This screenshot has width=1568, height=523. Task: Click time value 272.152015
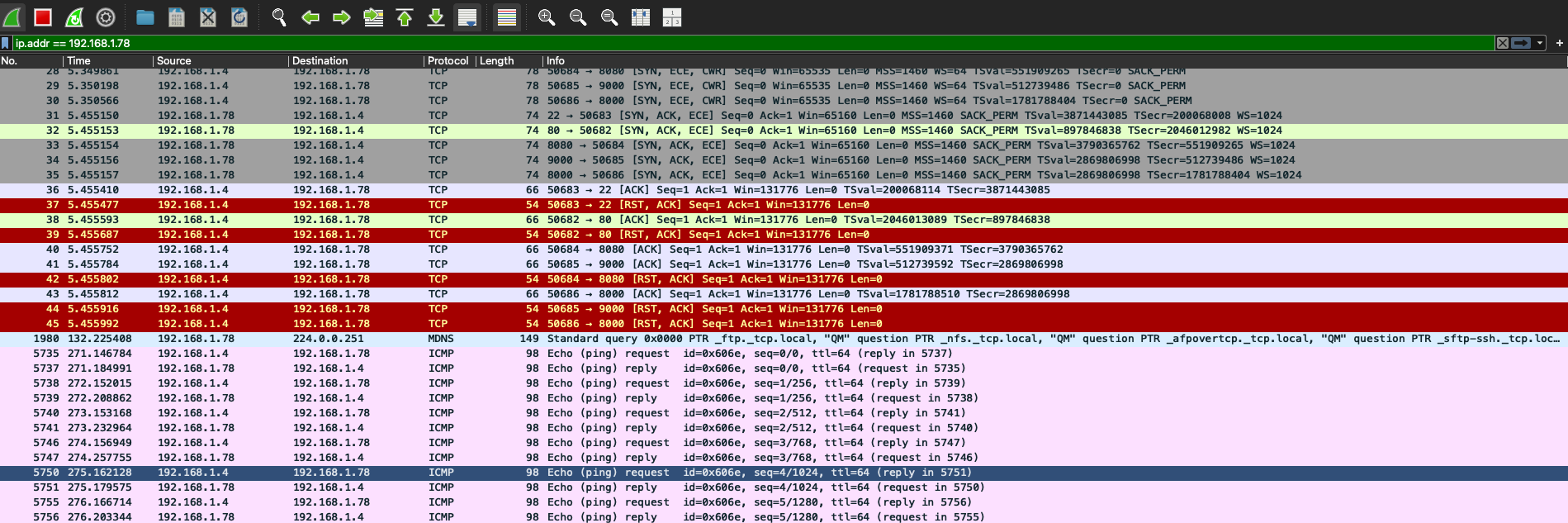[99, 383]
